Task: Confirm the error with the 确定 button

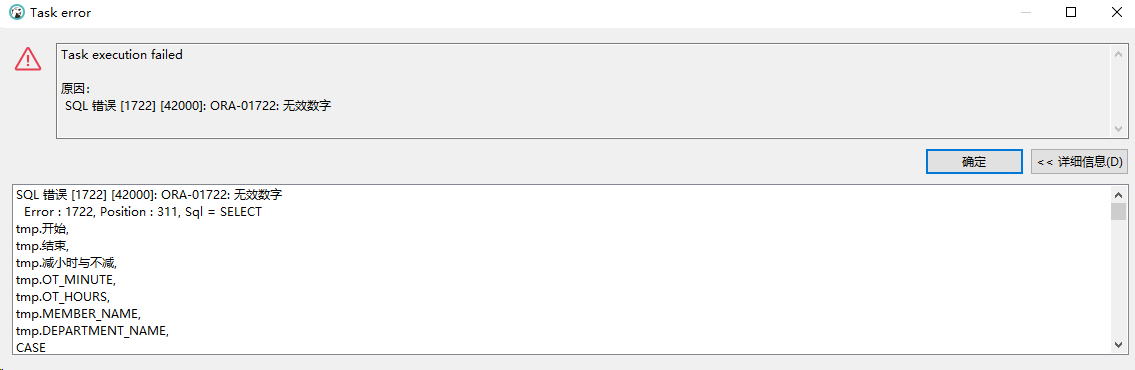Action: [974, 162]
